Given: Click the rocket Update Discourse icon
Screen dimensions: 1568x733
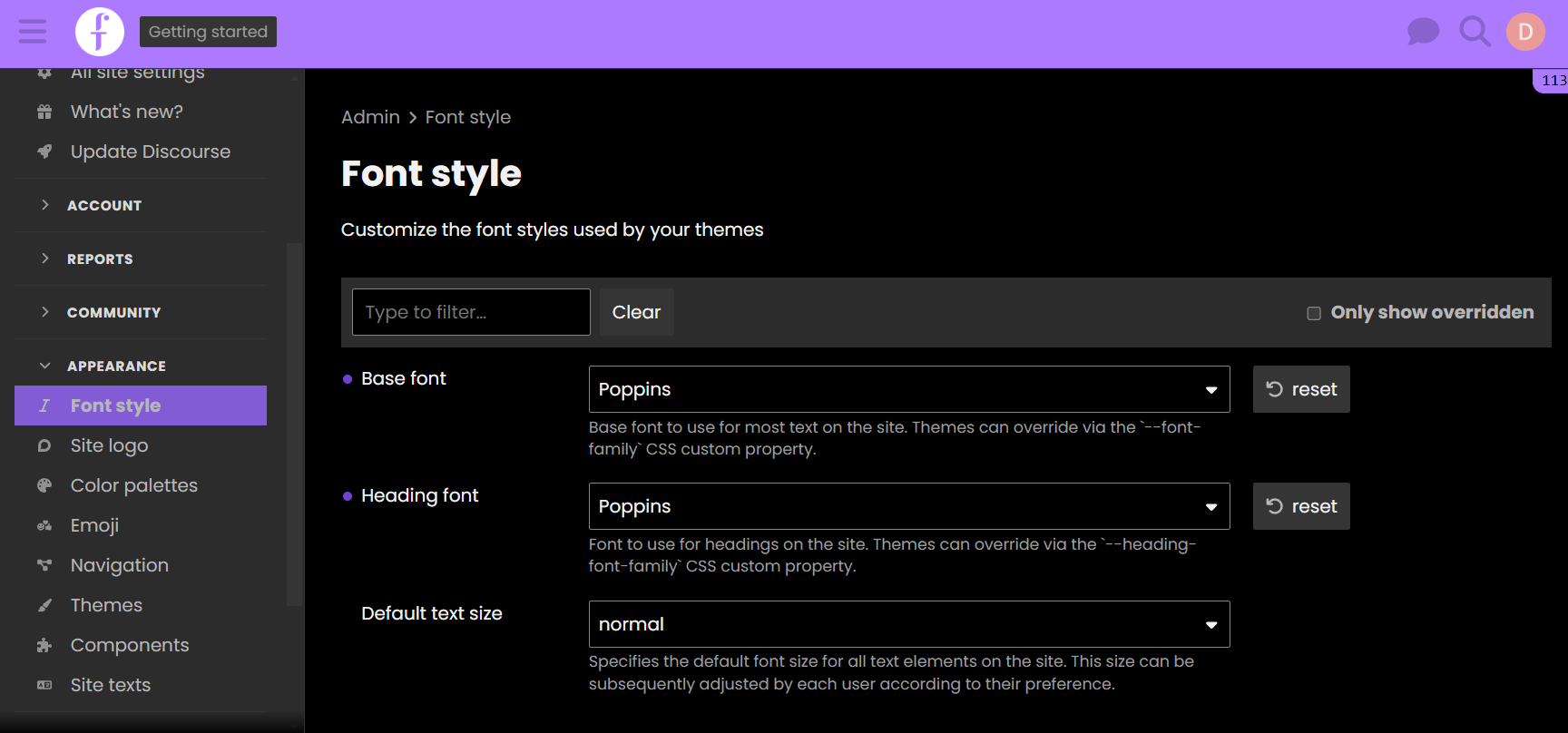Looking at the screenshot, I should 44,151.
